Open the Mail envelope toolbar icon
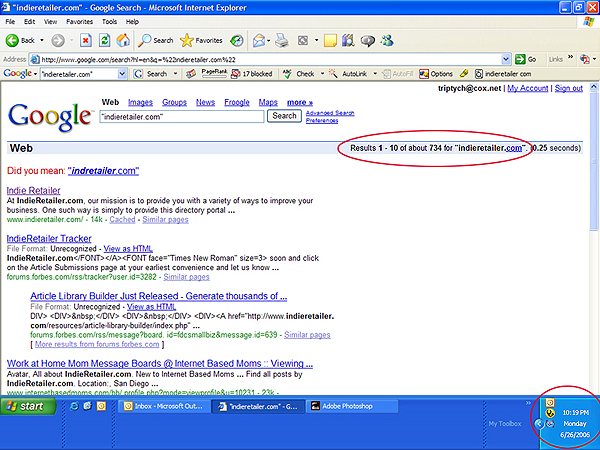This screenshot has height=450, width=600. pyautogui.click(x=259, y=41)
